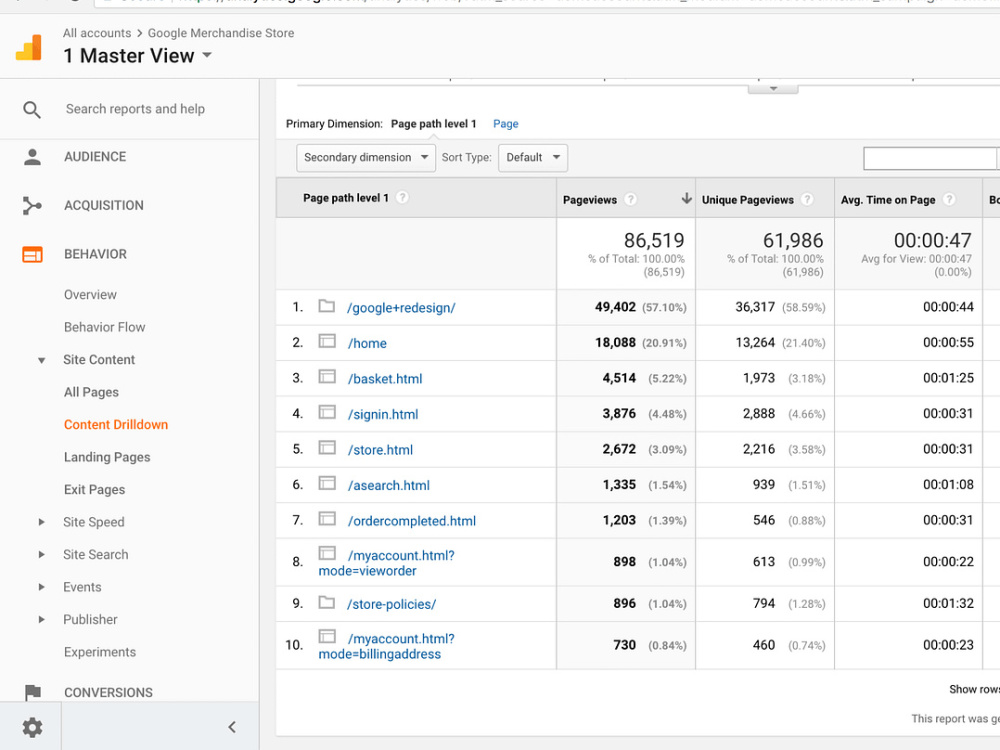This screenshot has width=1000, height=750.
Task: Click the 49,402 pageviews value
Action: click(x=615, y=307)
